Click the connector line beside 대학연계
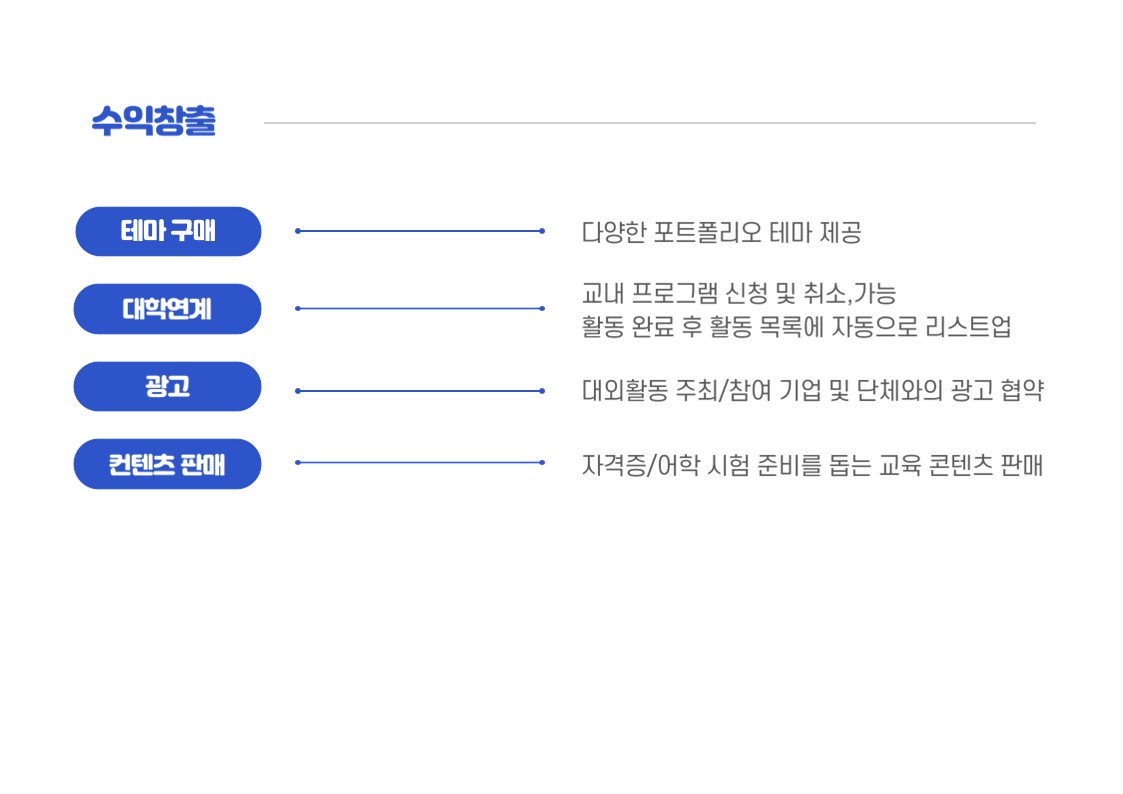This screenshot has height=794, width=1123. [420, 309]
